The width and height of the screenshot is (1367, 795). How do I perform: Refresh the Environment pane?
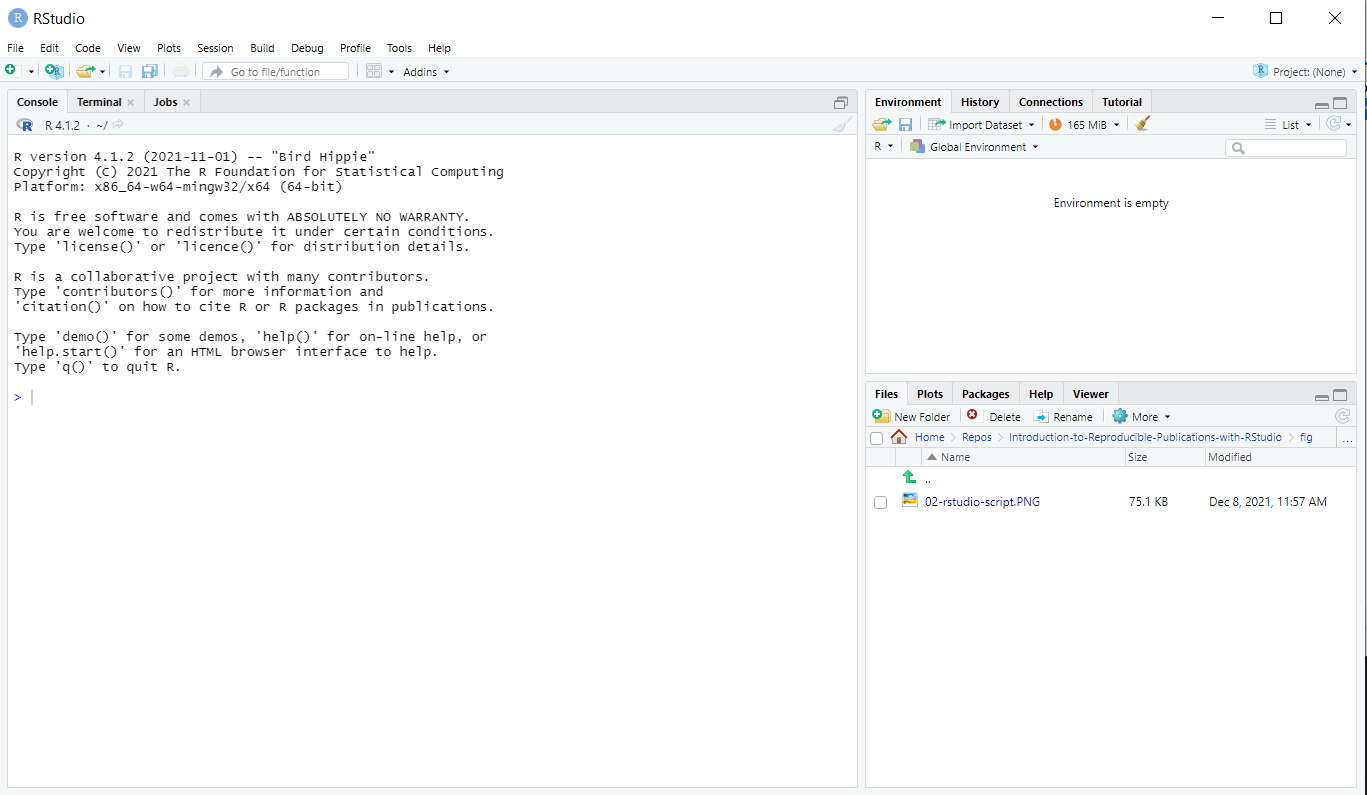tap(1332, 124)
